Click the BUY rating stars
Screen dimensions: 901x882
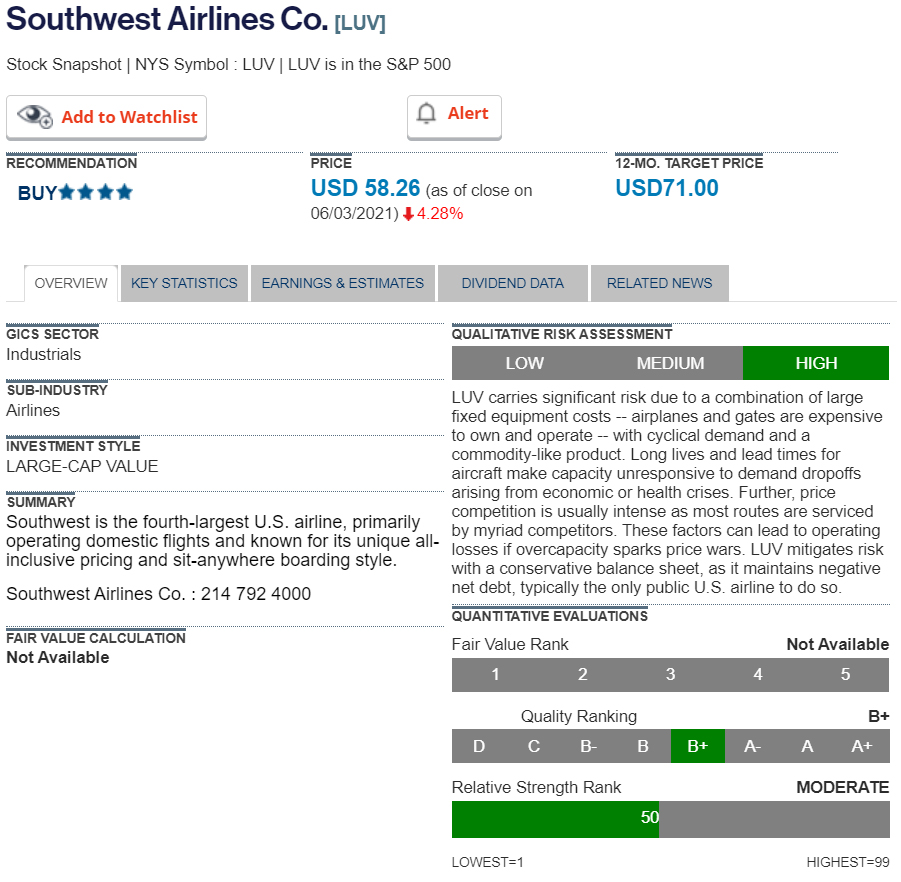click(x=96, y=192)
